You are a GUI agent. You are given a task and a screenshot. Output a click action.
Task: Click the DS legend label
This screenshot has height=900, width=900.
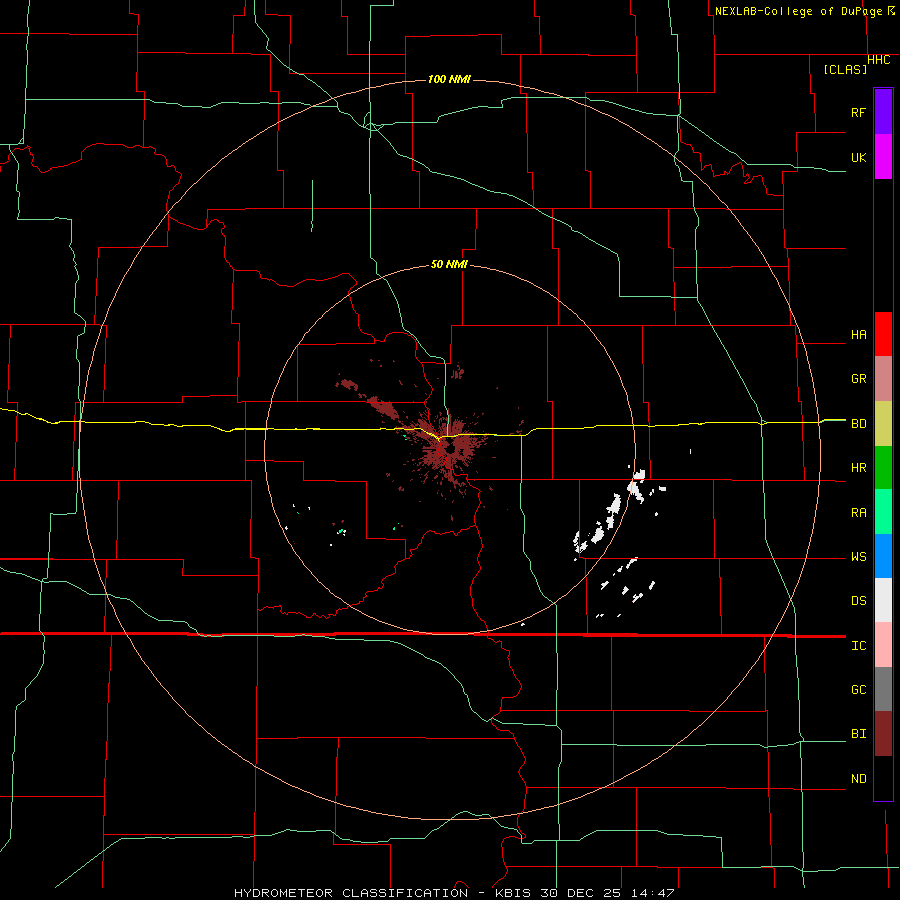point(858,601)
